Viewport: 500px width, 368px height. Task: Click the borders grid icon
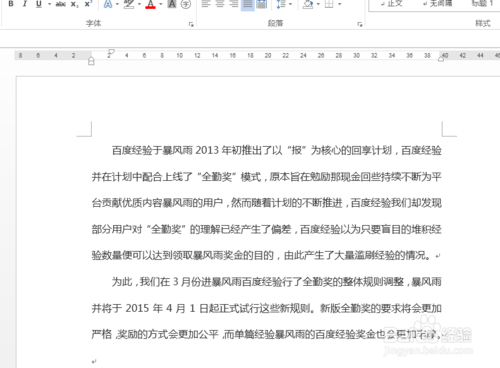click(329, 4)
